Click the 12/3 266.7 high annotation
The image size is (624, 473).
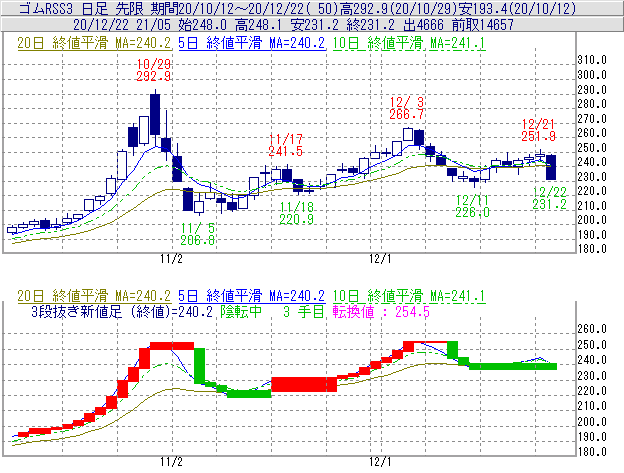406,108
